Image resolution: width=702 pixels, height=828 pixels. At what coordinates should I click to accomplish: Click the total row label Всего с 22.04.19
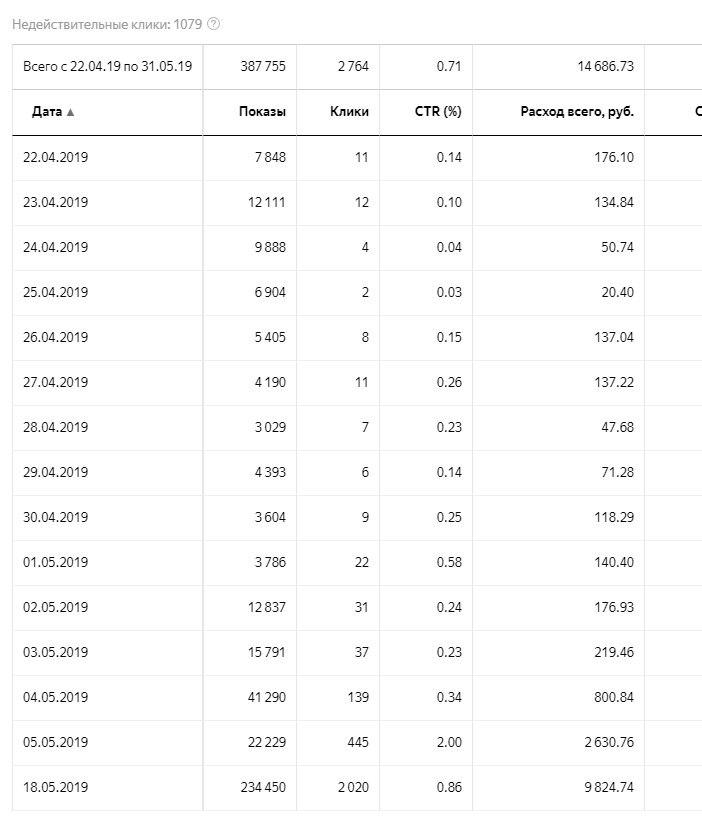(107, 67)
